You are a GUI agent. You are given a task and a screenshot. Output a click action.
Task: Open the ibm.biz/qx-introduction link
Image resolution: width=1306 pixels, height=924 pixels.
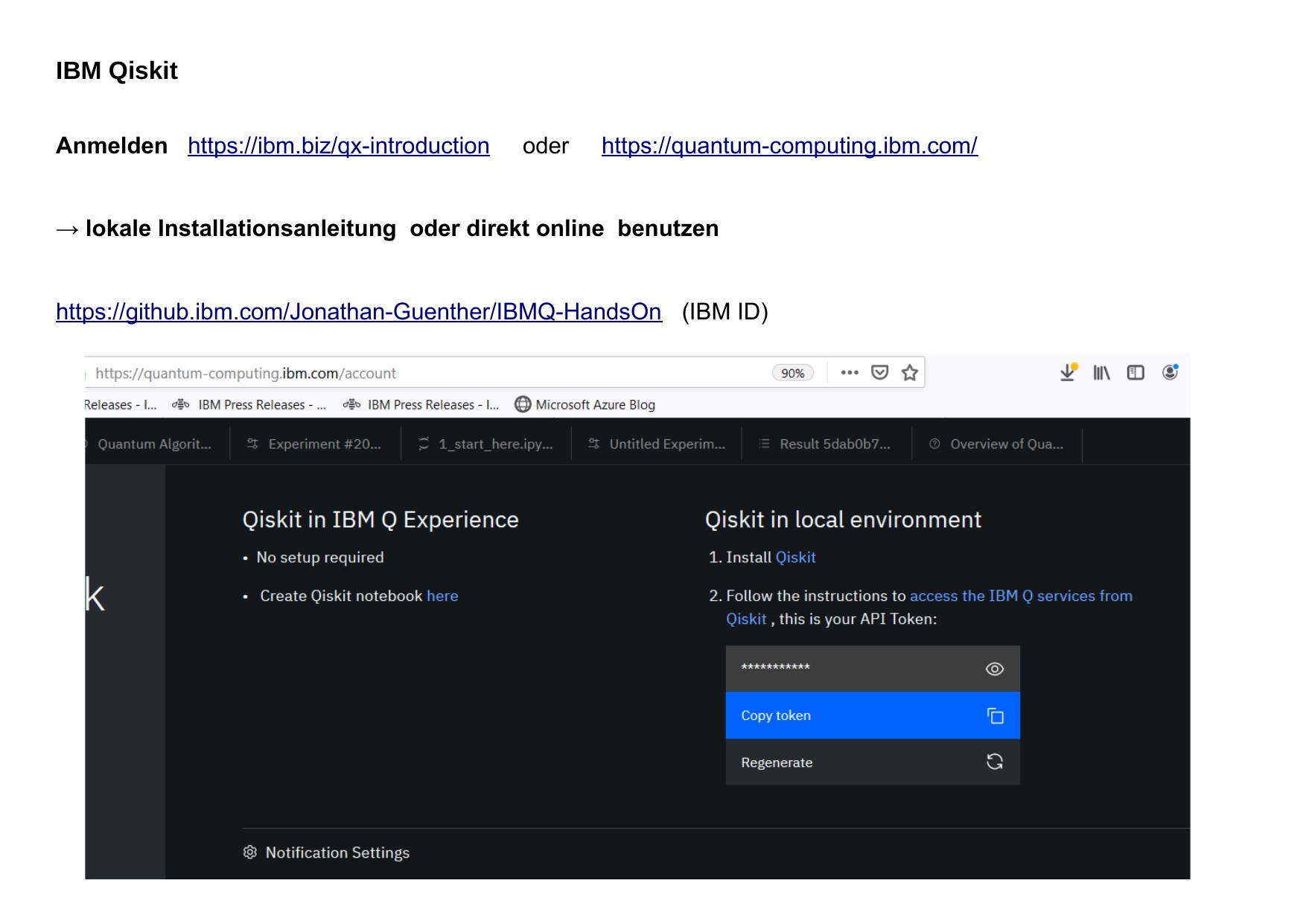coord(338,146)
